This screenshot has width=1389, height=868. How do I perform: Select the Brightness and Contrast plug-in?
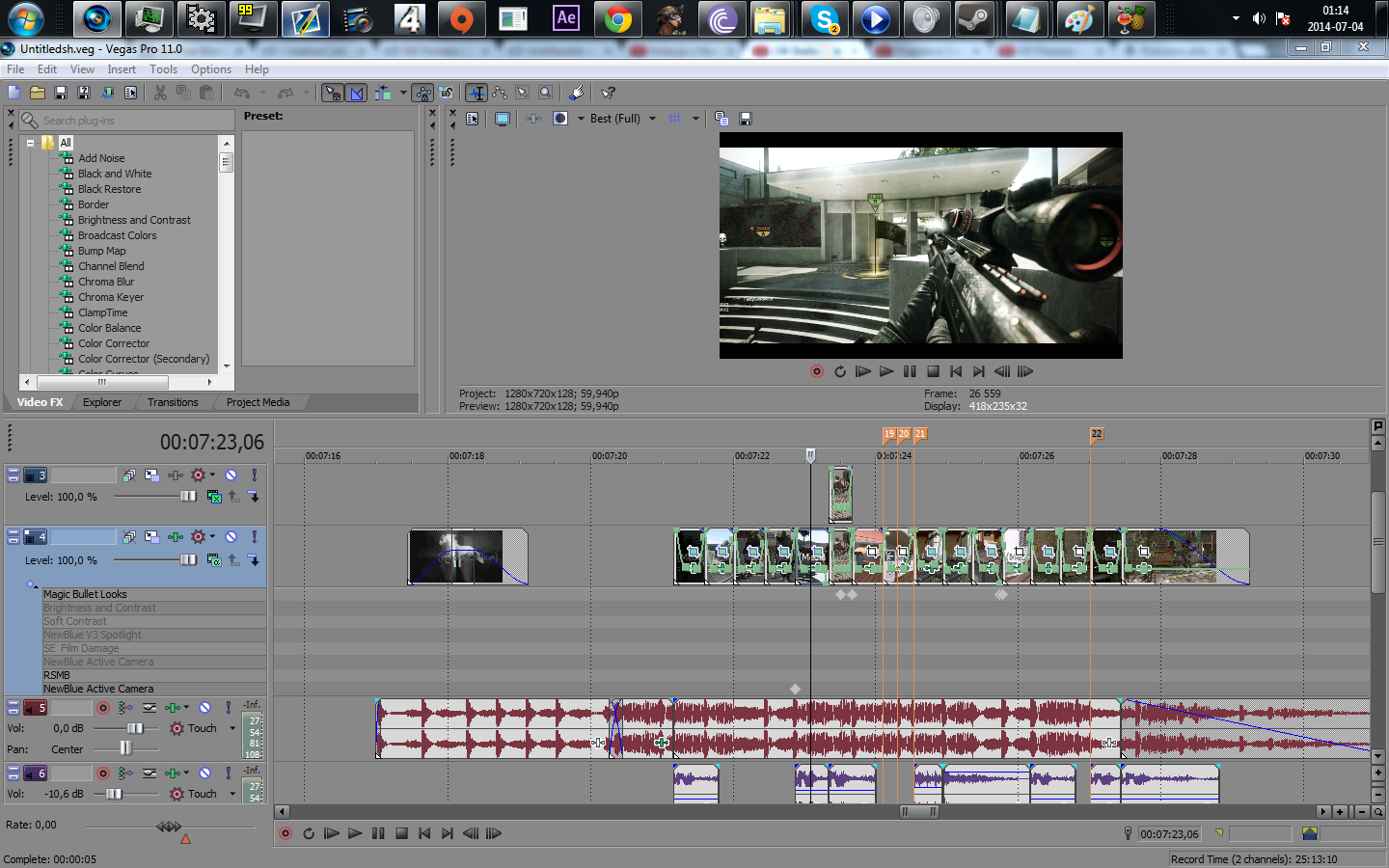134,220
